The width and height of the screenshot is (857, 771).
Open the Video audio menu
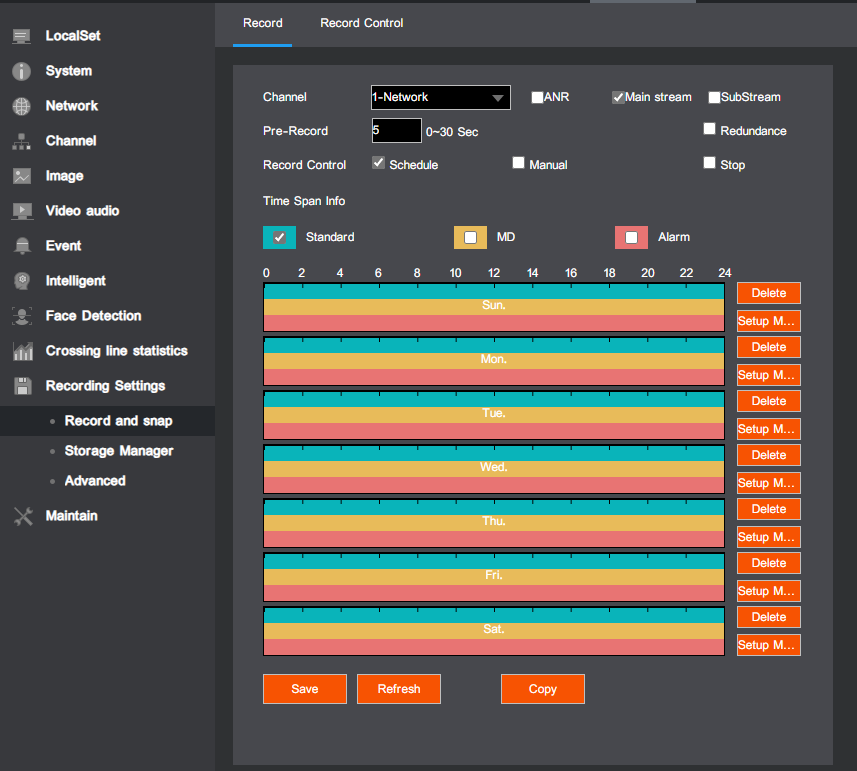(83, 211)
